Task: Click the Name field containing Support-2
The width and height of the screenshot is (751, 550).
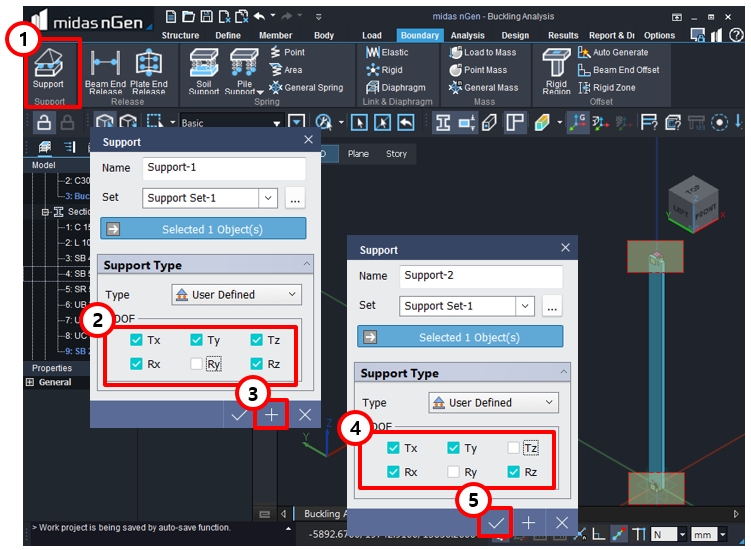Action: pos(481,275)
